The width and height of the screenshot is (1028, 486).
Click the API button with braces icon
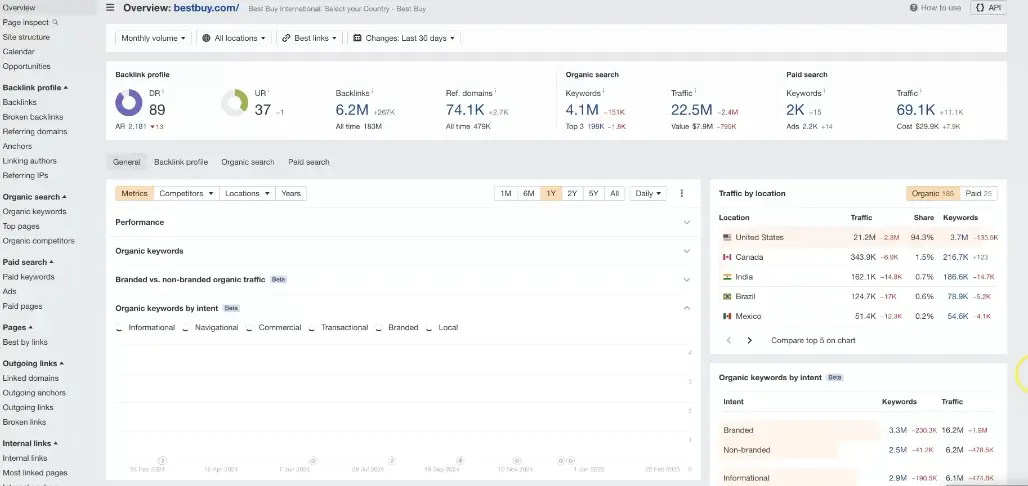[989, 8]
